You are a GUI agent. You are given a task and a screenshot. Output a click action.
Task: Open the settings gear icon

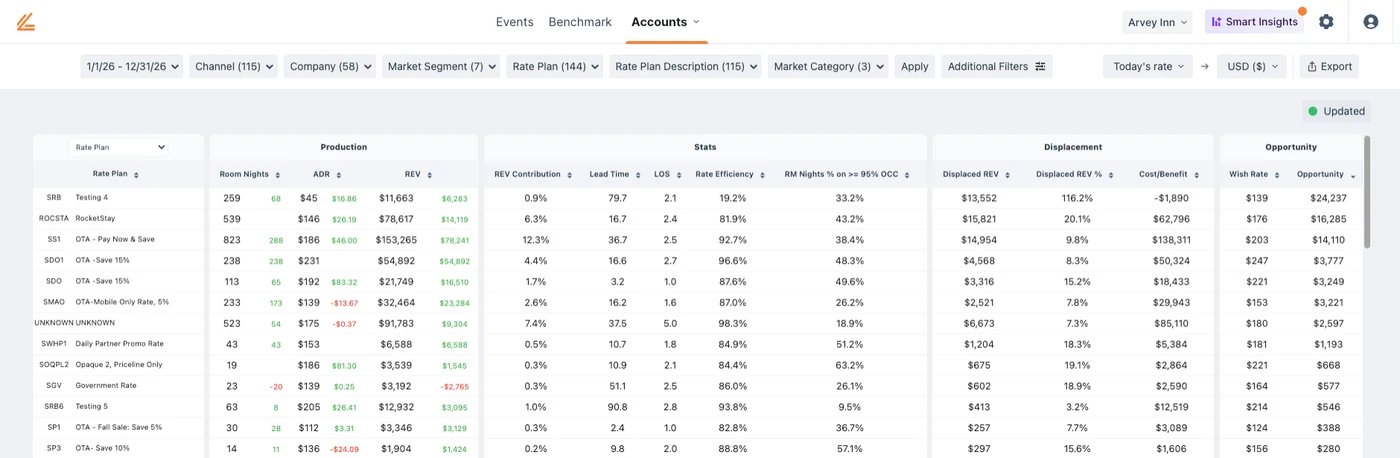pyautogui.click(x=1326, y=22)
